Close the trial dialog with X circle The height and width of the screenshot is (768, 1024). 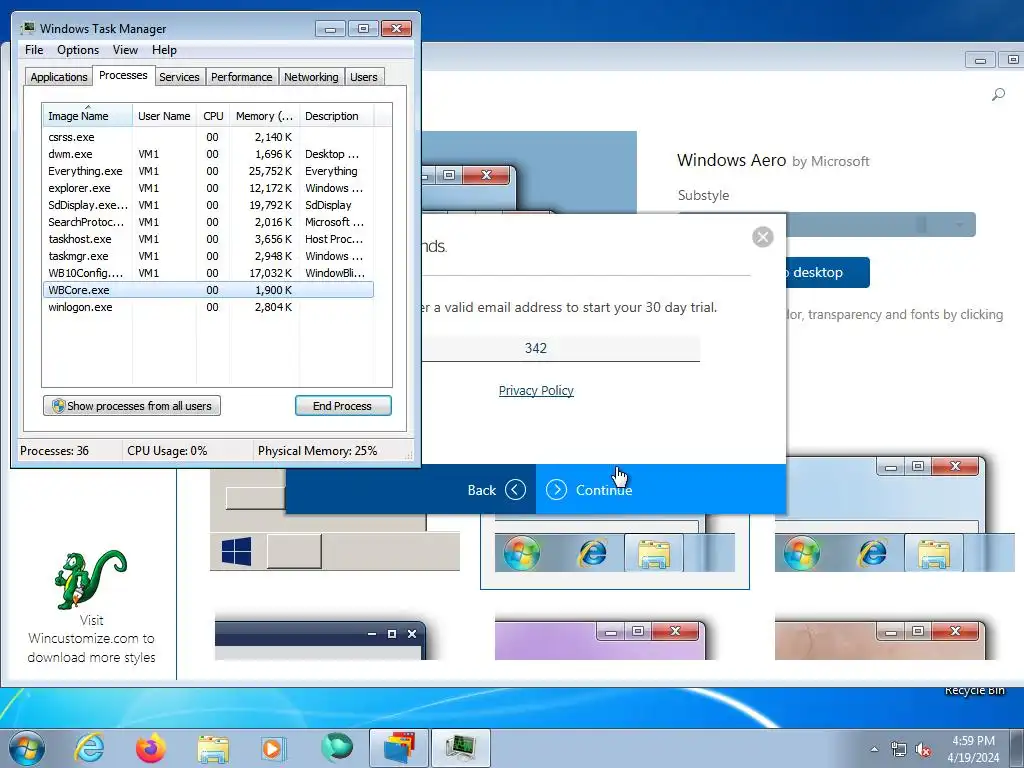click(x=762, y=236)
